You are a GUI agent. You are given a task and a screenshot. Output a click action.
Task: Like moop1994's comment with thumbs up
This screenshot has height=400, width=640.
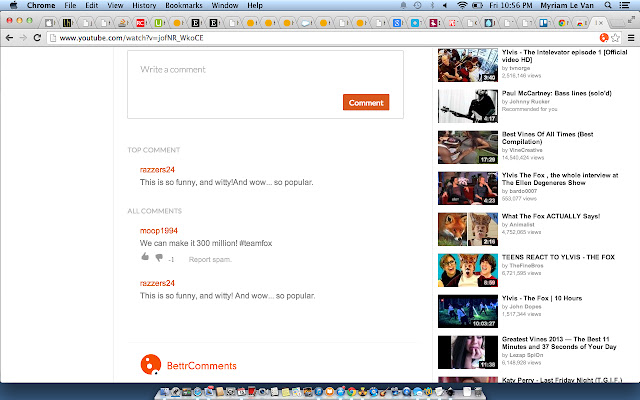(145, 257)
